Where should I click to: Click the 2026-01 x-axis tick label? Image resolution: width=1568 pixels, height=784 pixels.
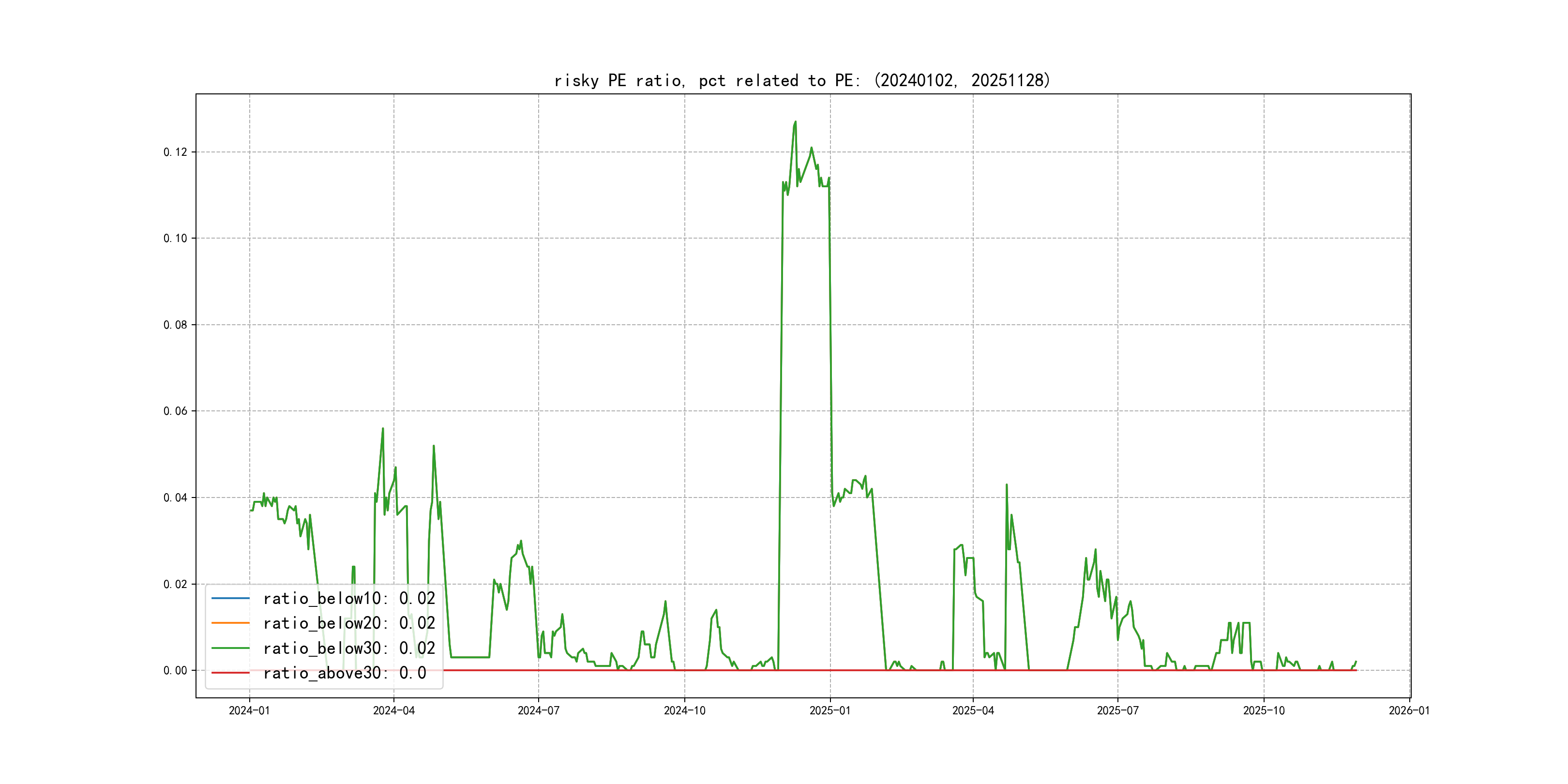(1409, 710)
